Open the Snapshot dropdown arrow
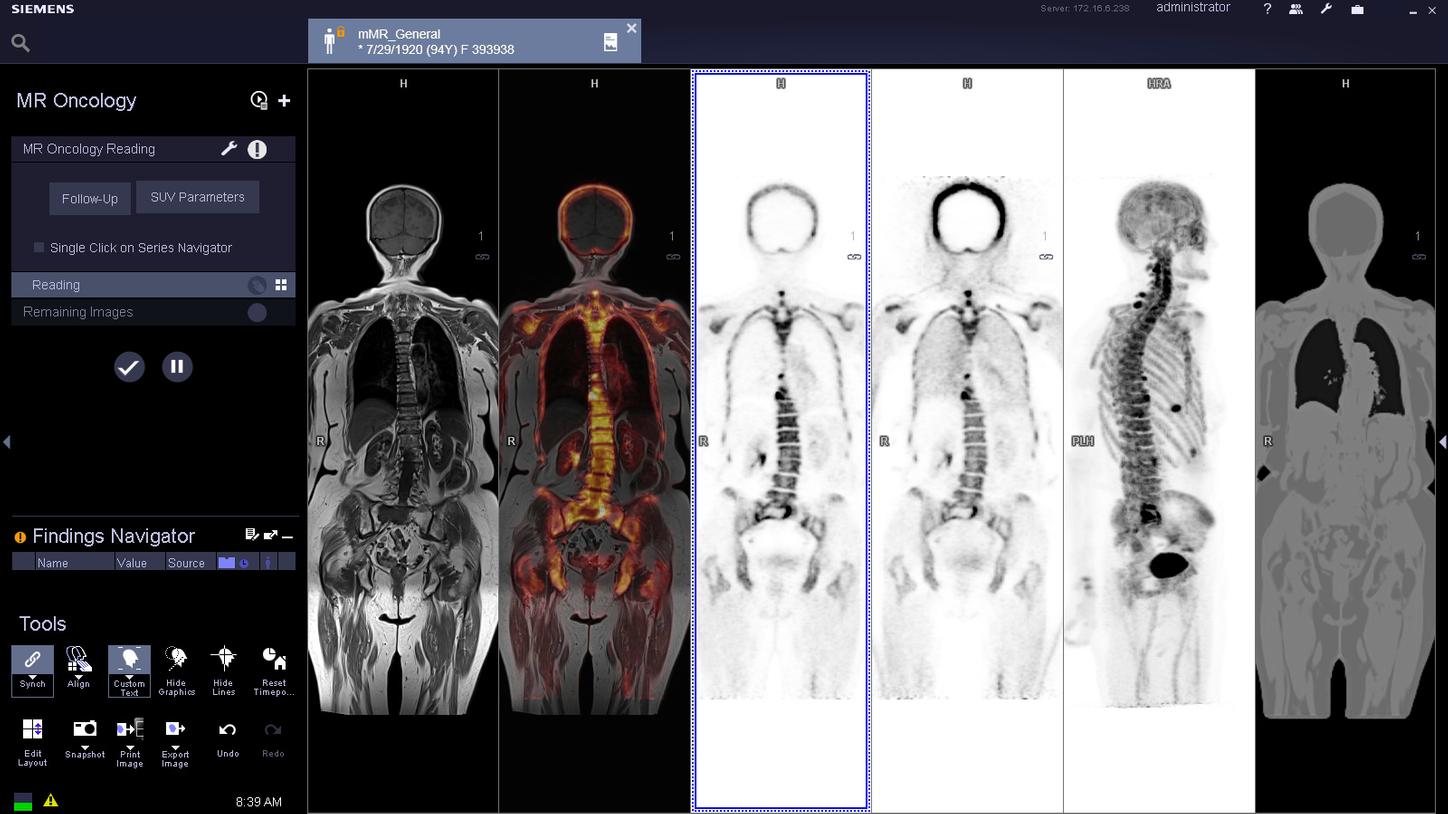Image resolution: width=1448 pixels, height=814 pixels. [x=86, y=748]
